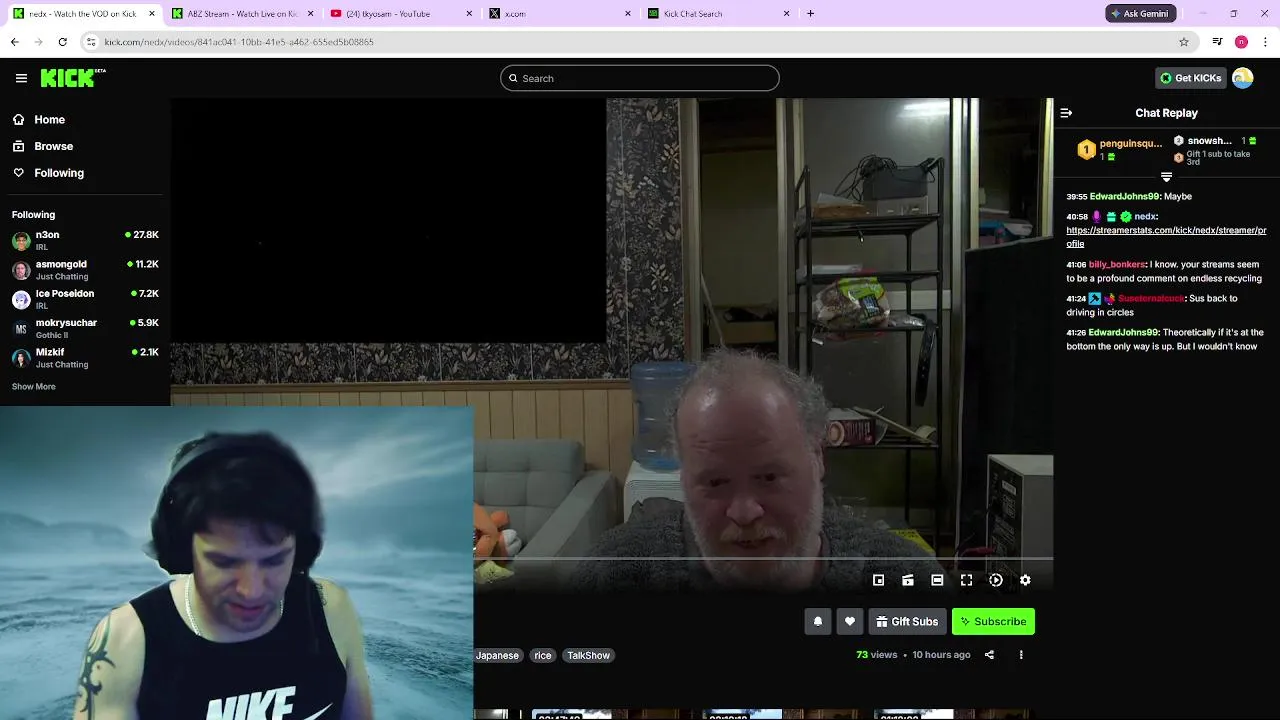This screenshot has width=1280, height=720.
Task: Open the user profile avatar menu
Action: [1243, 78]
